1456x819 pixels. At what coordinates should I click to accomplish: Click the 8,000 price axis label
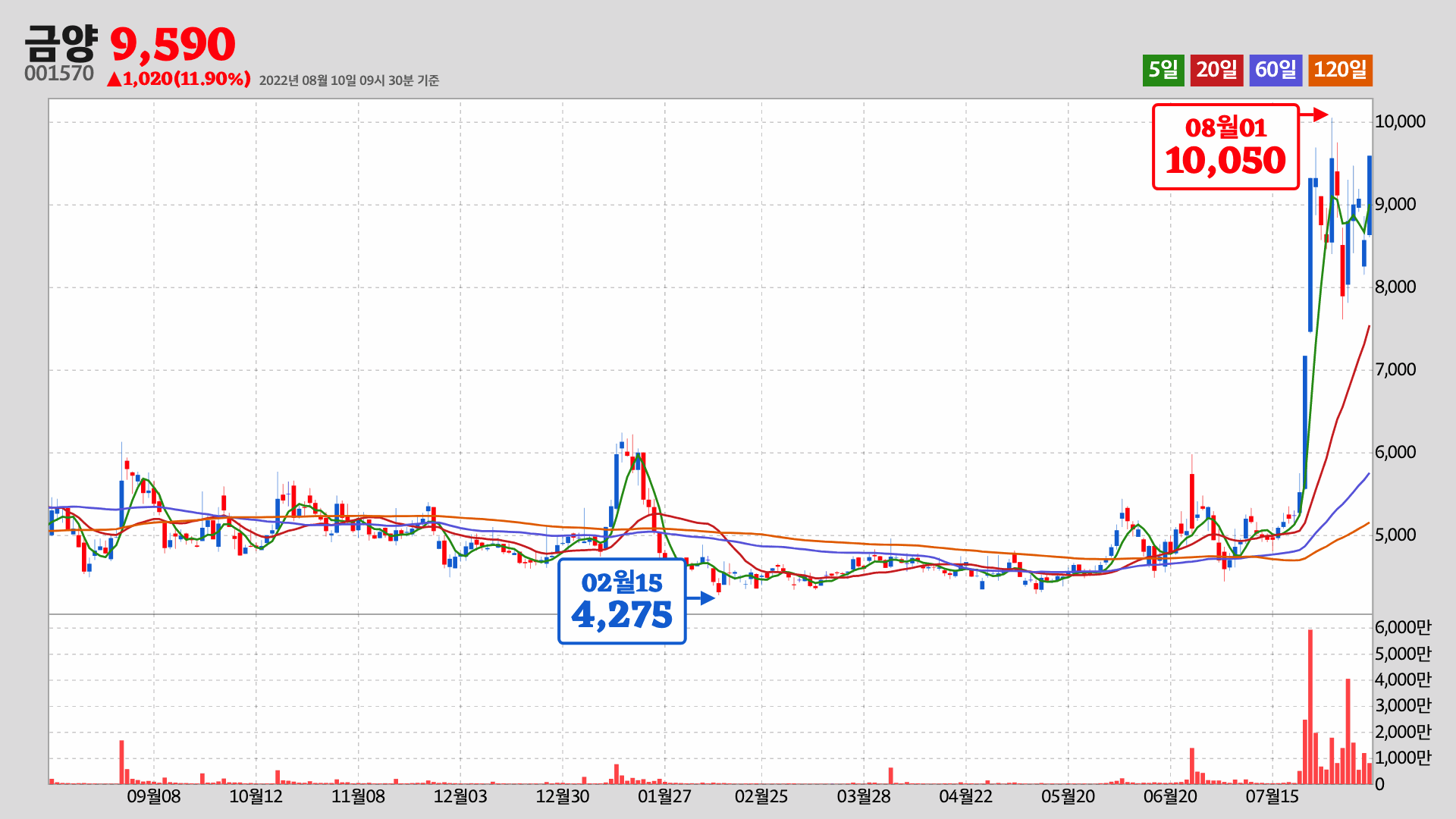point(1395,287)
